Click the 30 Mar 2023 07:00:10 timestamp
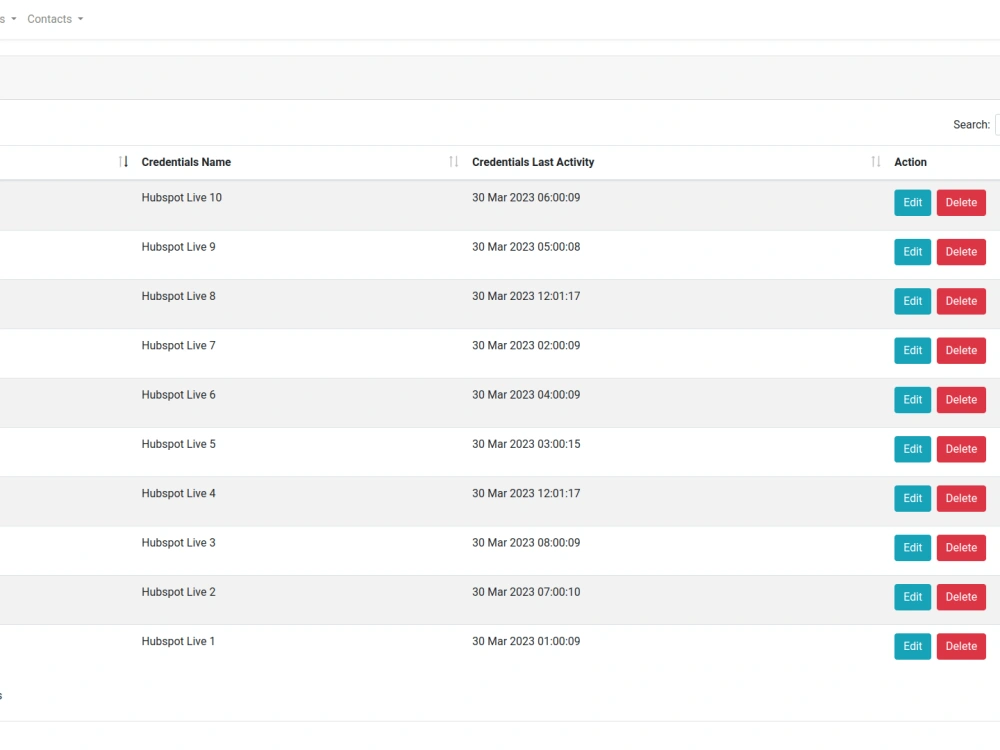The image size is (1000, 750). click(526, 592)
